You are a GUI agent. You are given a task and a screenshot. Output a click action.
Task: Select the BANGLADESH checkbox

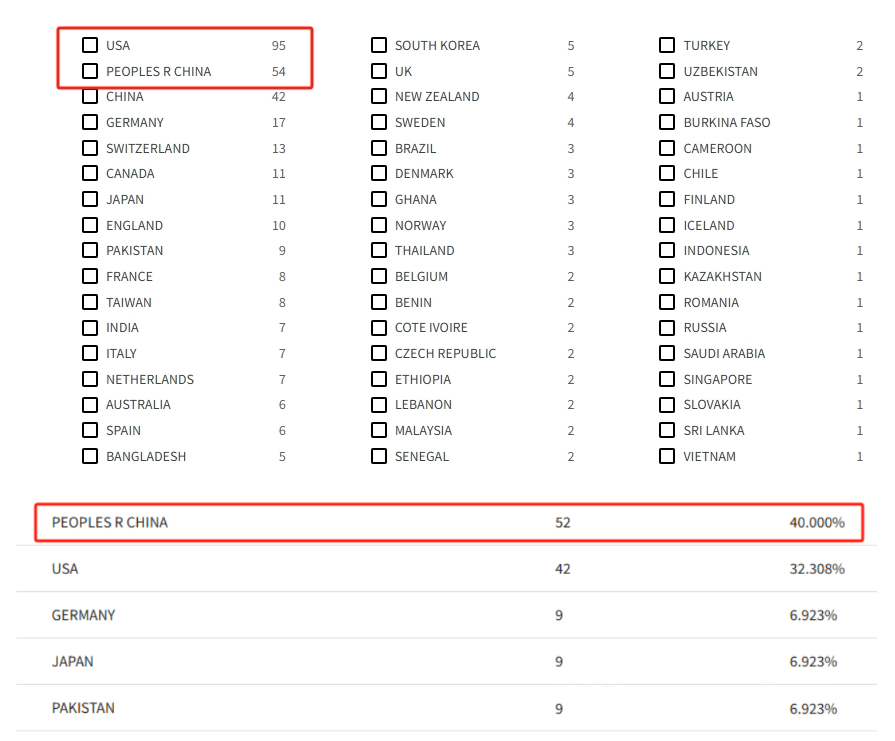point(90,456)
